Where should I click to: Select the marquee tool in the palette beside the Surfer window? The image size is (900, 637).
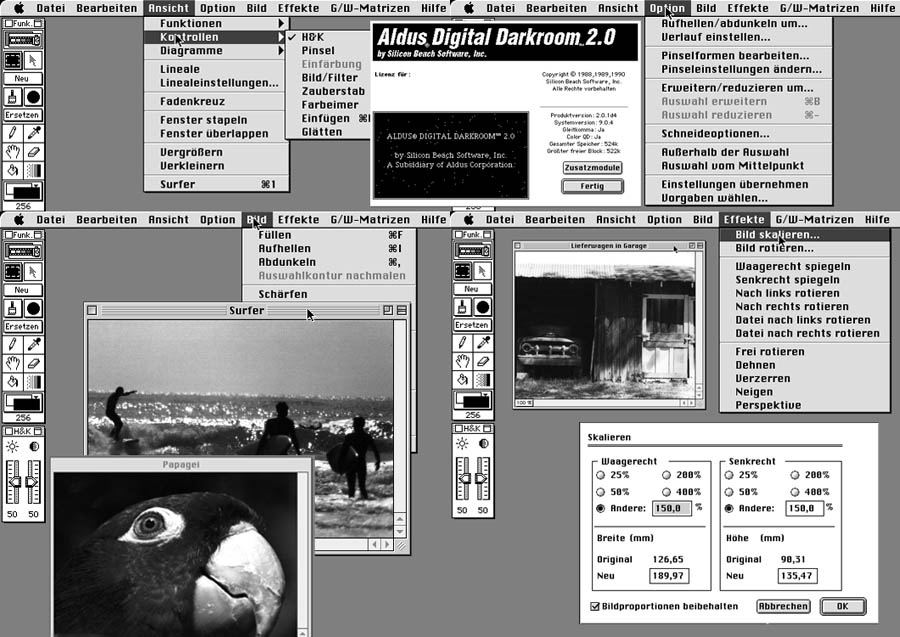pyautogui.click(x=13, y=271)
